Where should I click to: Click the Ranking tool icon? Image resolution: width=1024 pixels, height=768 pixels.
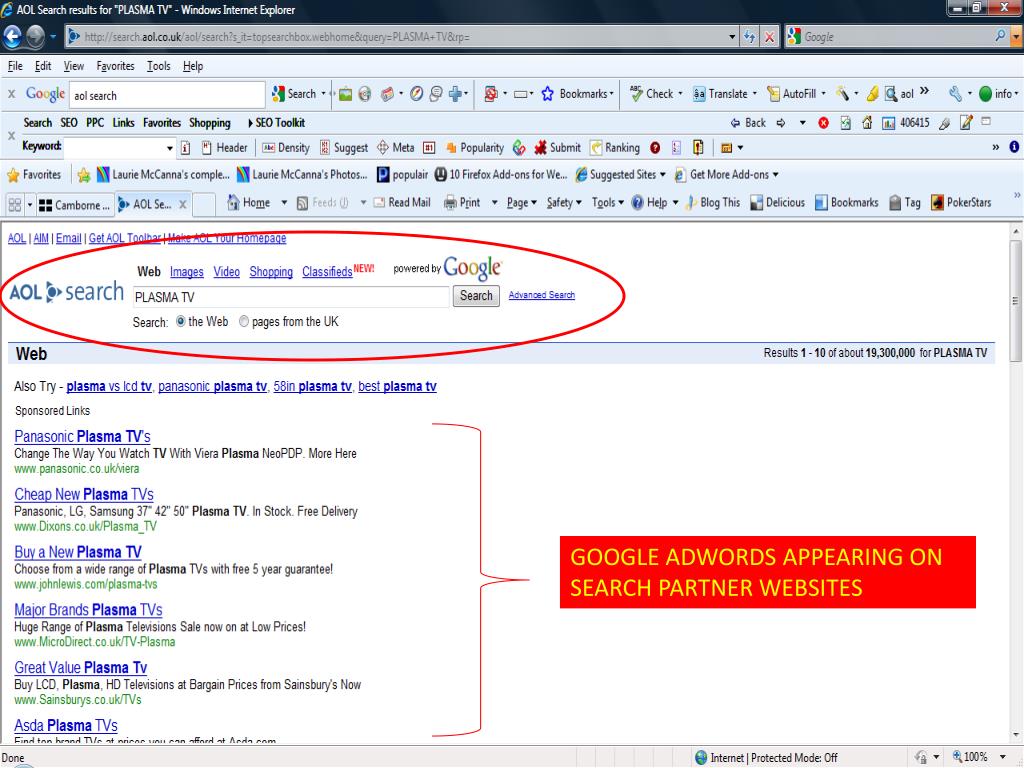pos(596,148)
